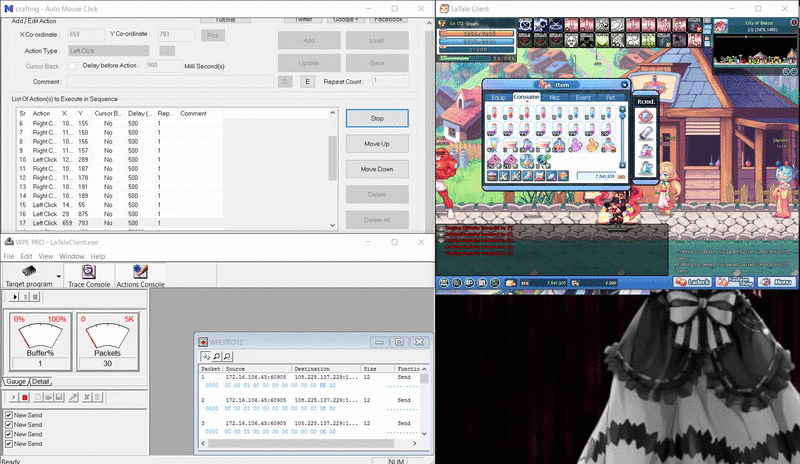Viewport: 800px width, 464px height.
Task: Click packet list vertical scroll down arrow
Action: [x=424, y=433]
